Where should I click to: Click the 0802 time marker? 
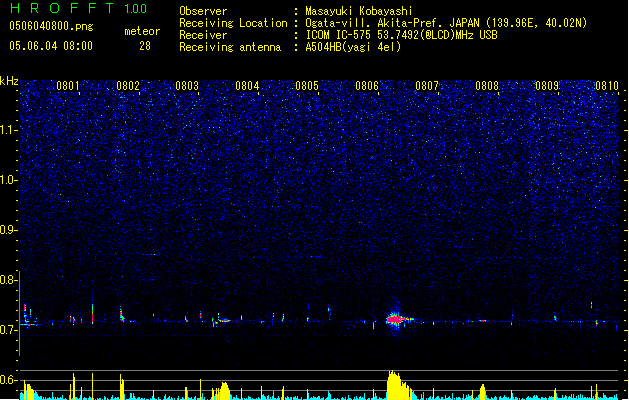coord(128,86)
